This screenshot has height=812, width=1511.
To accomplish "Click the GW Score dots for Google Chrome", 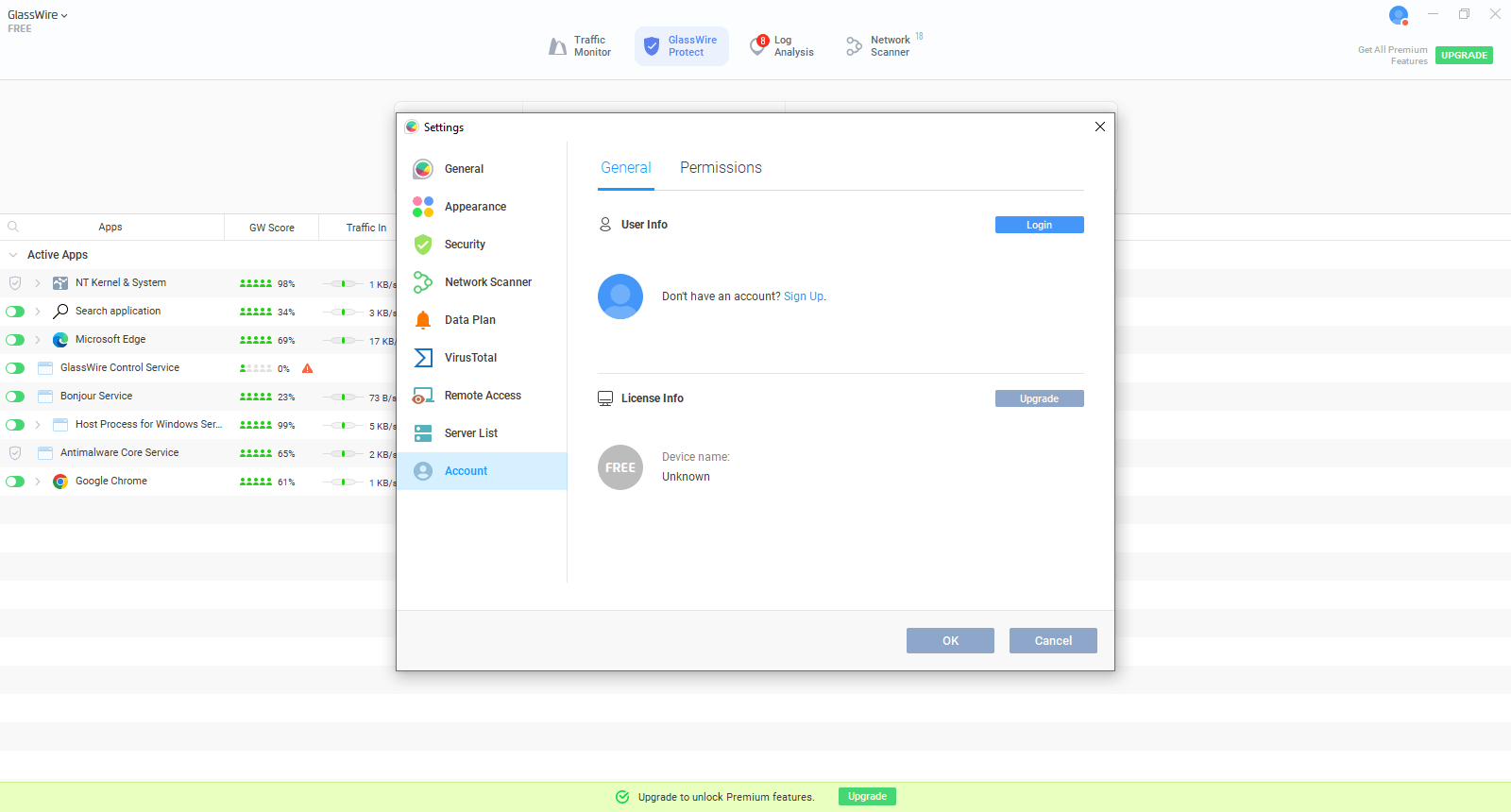I will [x=256, y=482].
